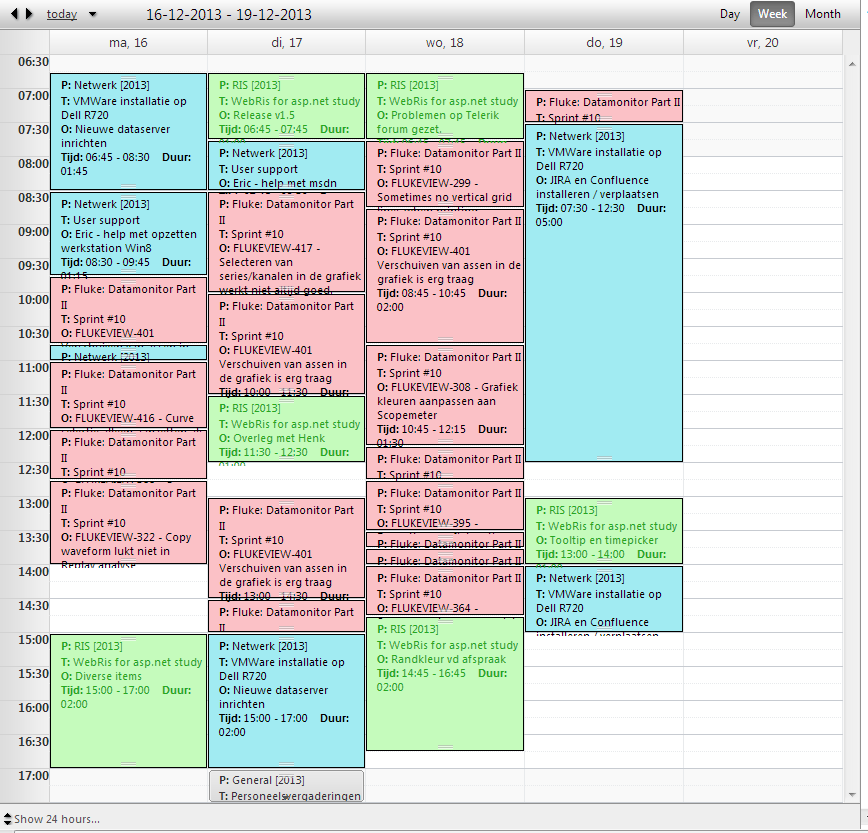
Task: Click the up-down arrow icon beside Show 24 hours
Action: click(7, 819)
